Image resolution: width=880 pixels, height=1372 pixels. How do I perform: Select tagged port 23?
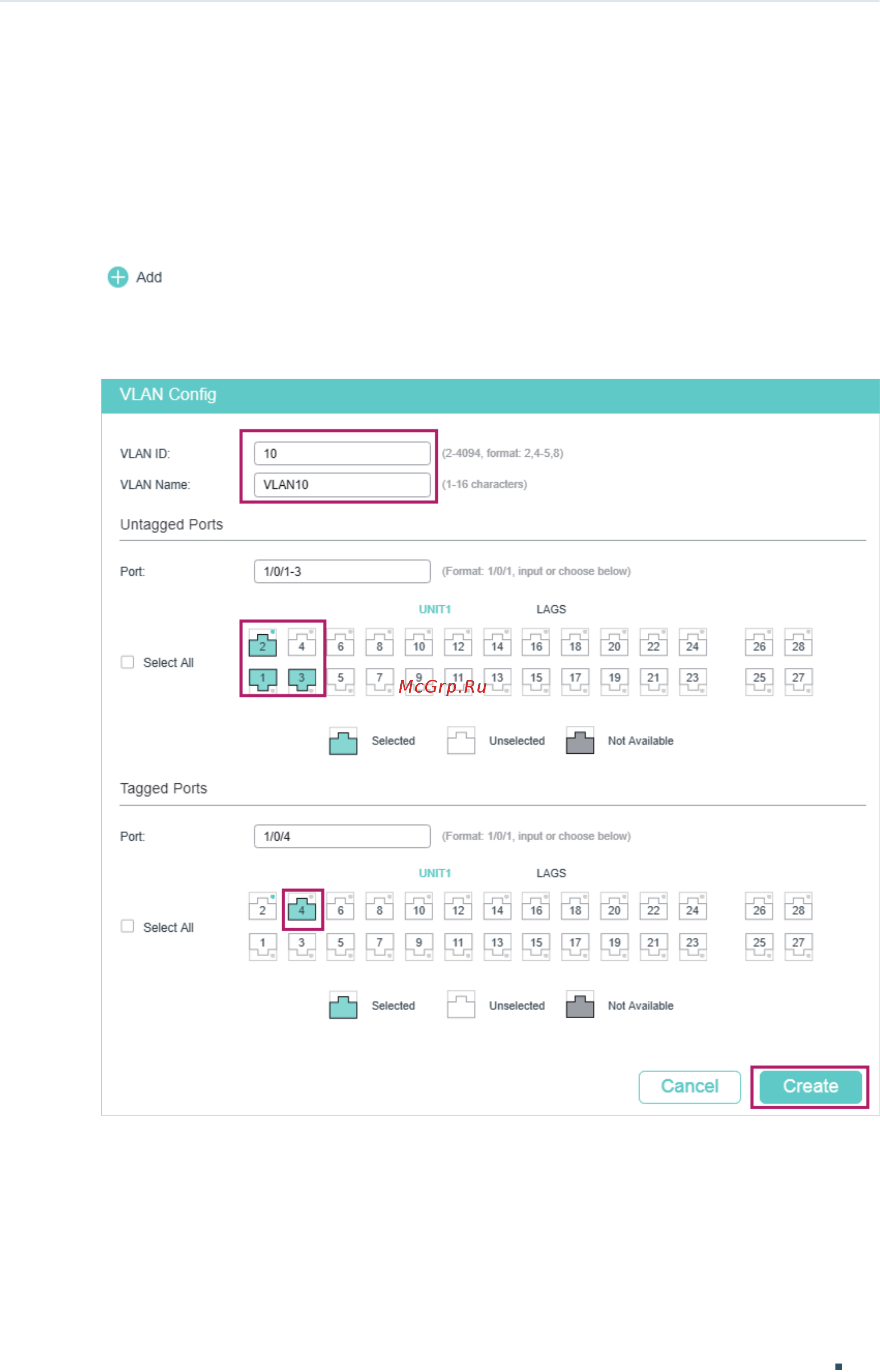(693, 946)
